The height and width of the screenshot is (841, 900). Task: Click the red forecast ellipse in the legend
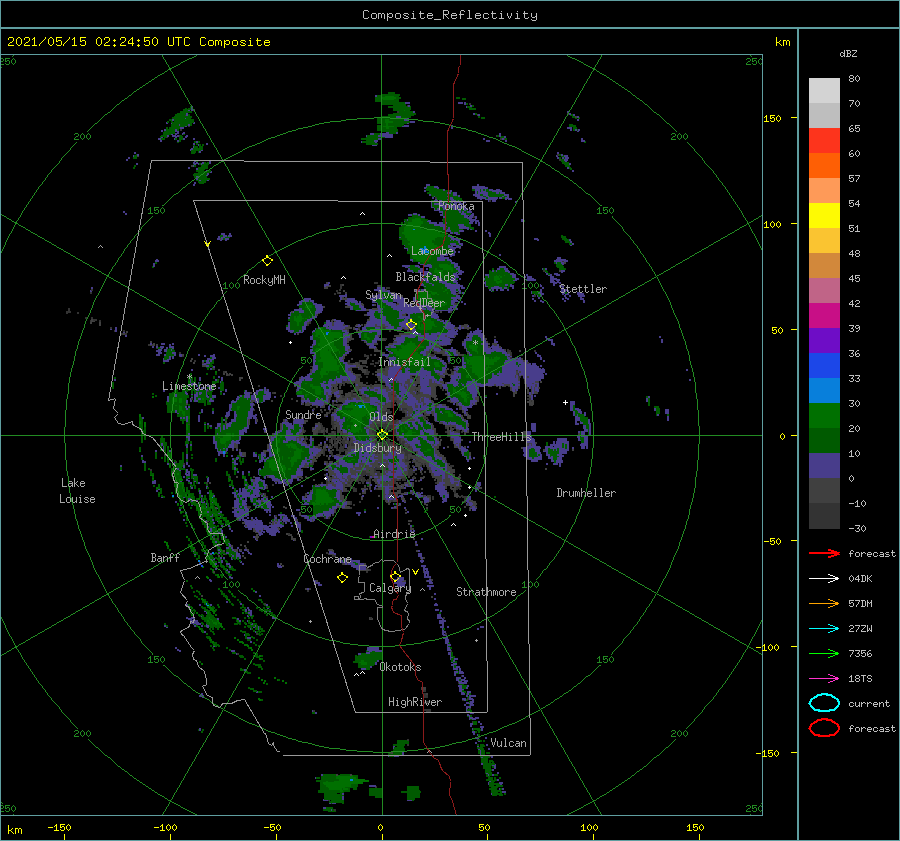[x=824, y=728]
